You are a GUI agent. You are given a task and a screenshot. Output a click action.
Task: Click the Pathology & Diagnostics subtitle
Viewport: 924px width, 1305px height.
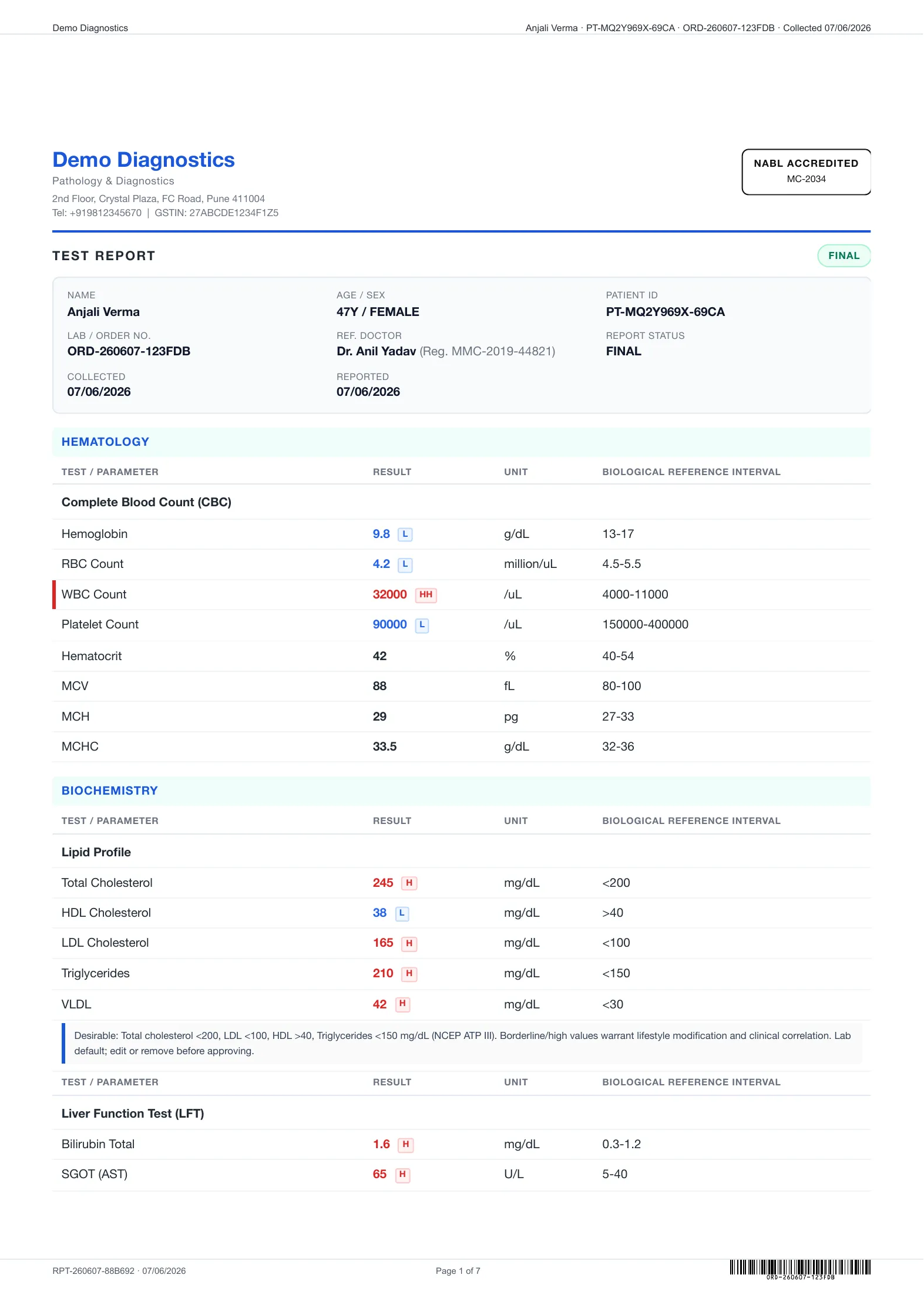(113, 181)
